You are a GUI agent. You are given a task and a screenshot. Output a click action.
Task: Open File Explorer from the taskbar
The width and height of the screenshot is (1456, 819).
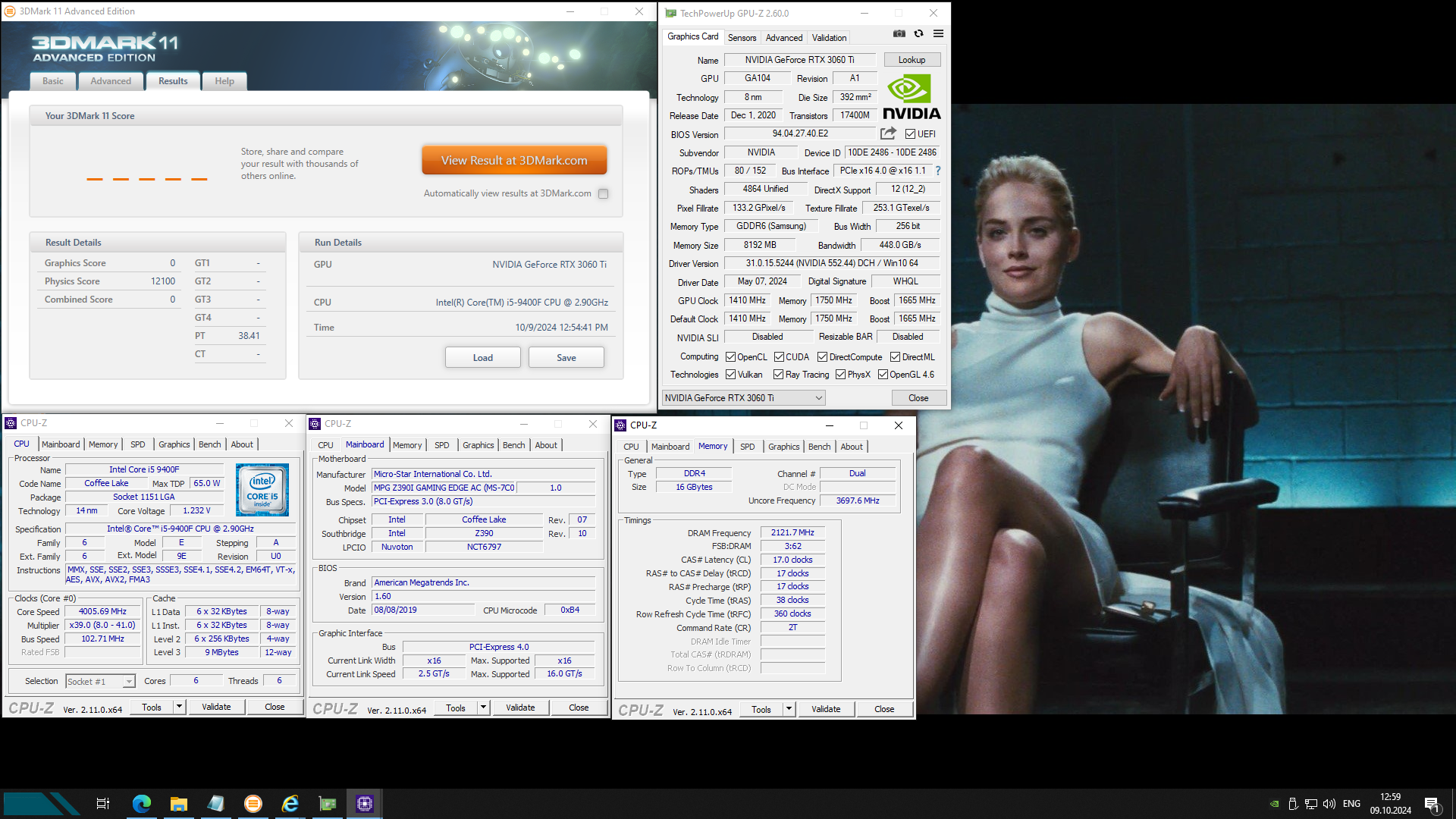coord(178,804)
